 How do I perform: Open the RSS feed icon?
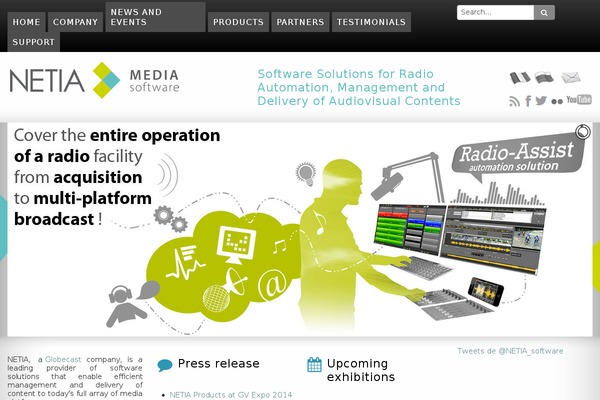click(514, 101)
